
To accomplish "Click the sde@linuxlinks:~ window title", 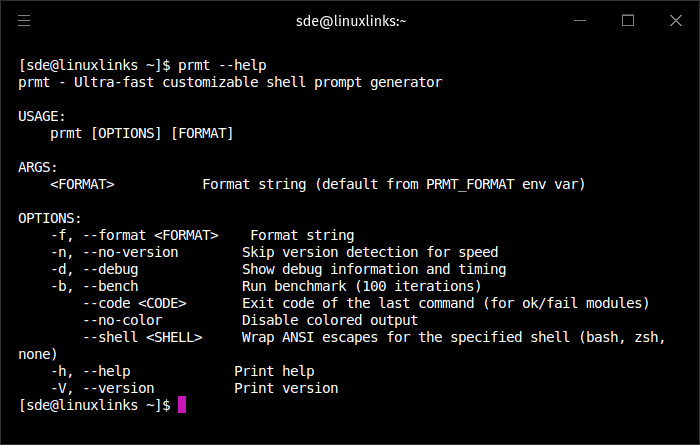I will (x=350, y=20).
